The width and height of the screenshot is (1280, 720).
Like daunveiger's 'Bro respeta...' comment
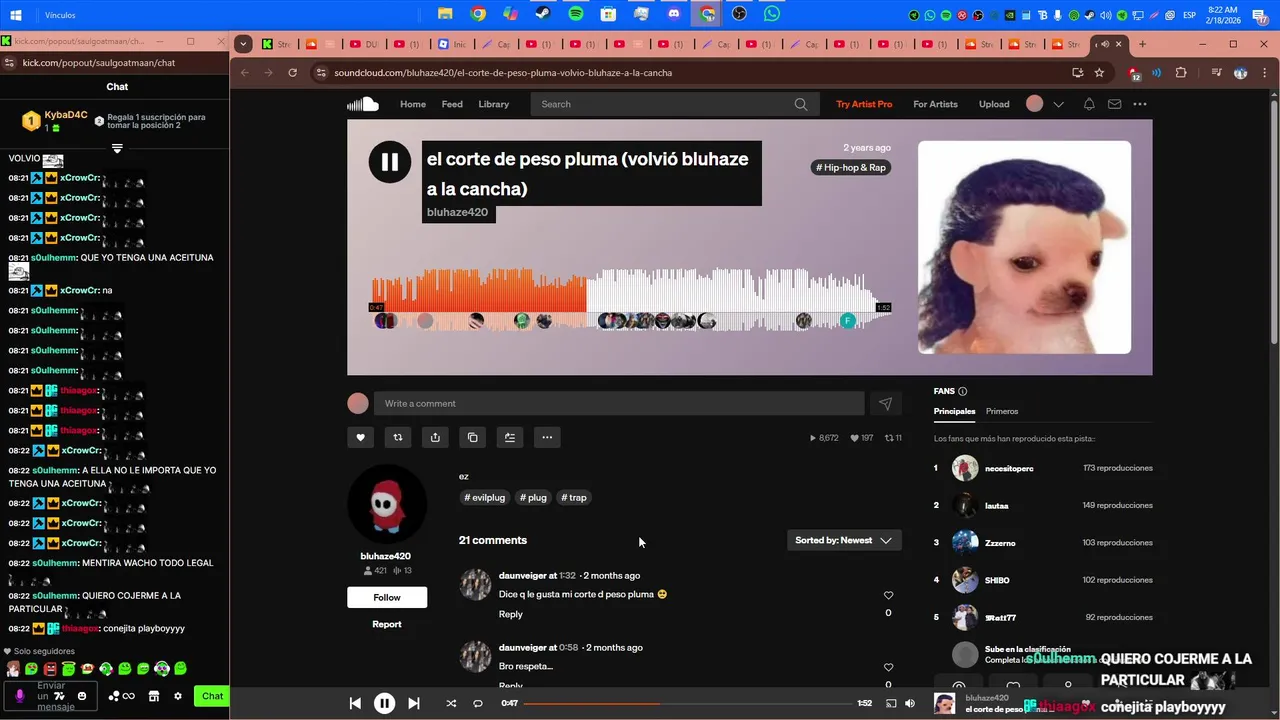tap(888, 667)
